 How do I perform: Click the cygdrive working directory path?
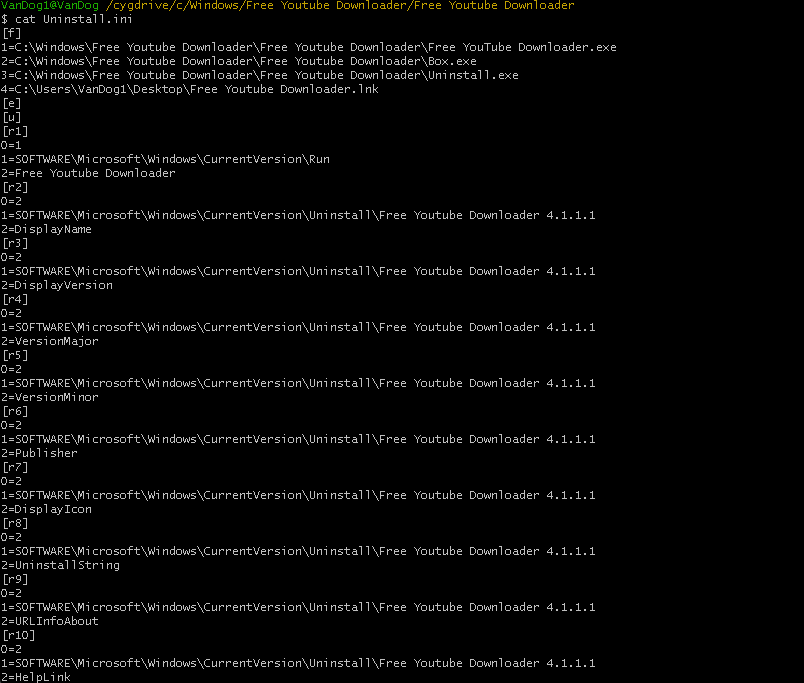pyautogui.click(x=340, y=5)
